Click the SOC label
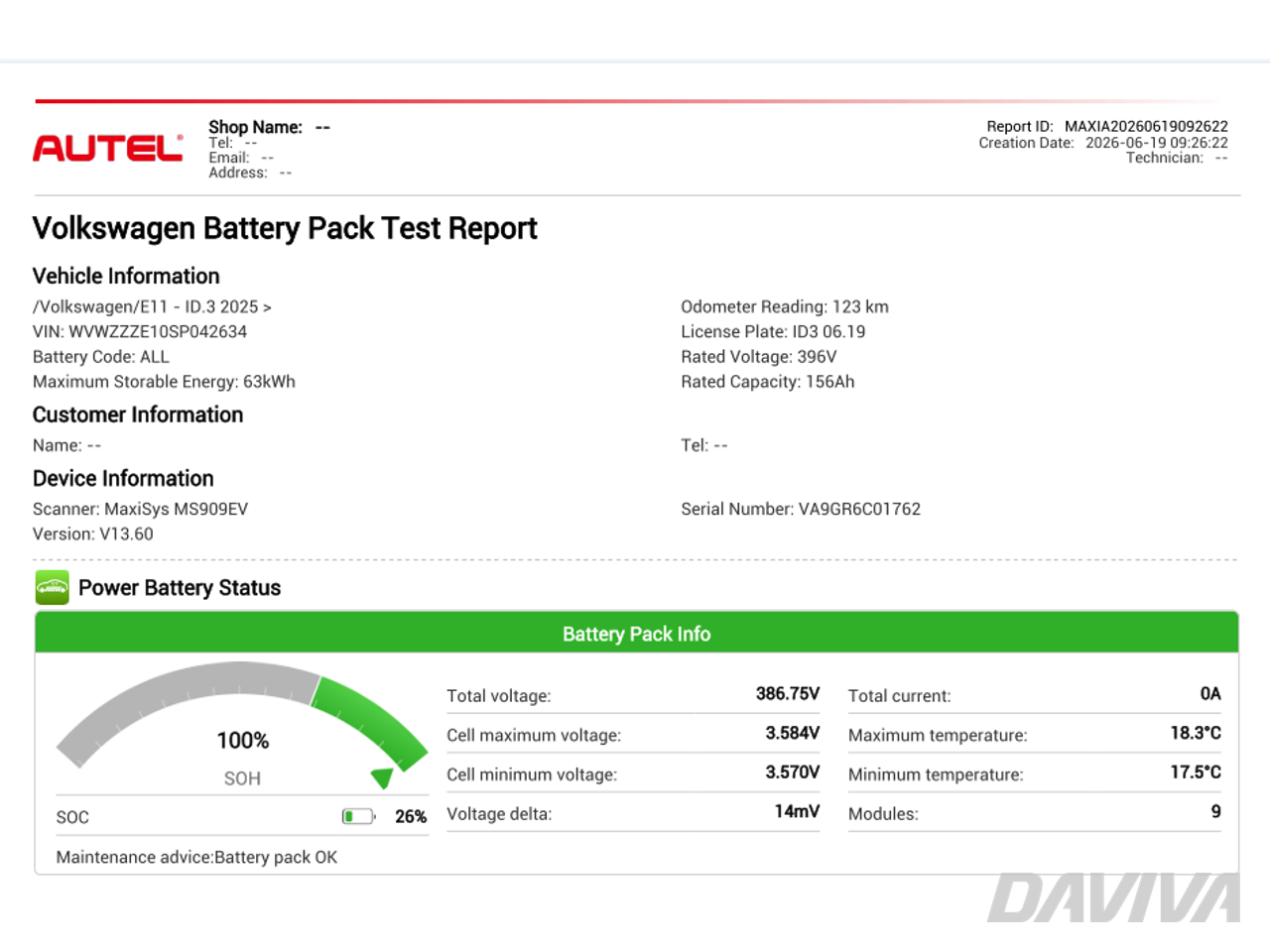Screen dimensions: 1270x952 pos(72,817)
